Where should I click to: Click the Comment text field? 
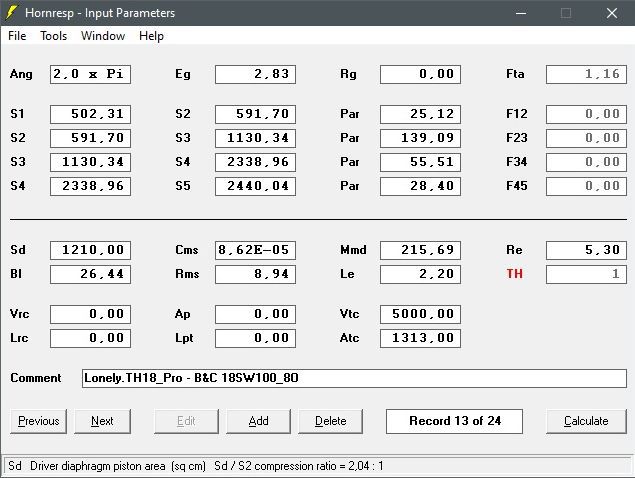pyautogui.click(x=354, y=378)
